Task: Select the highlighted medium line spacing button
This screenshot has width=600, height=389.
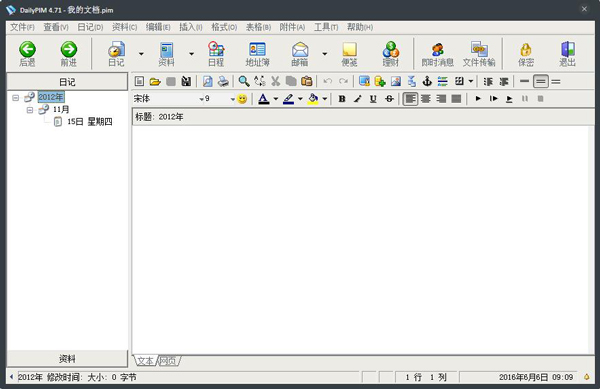Action: tap(541, 81)
